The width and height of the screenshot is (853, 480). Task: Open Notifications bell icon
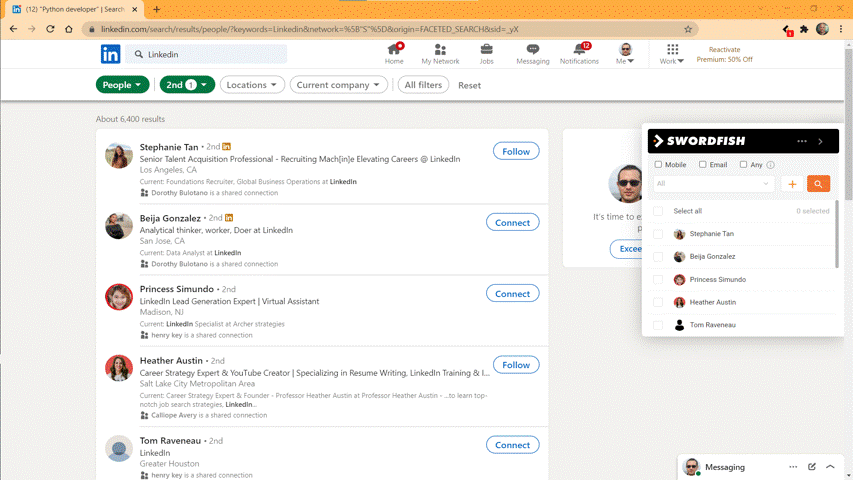[579, 54]
